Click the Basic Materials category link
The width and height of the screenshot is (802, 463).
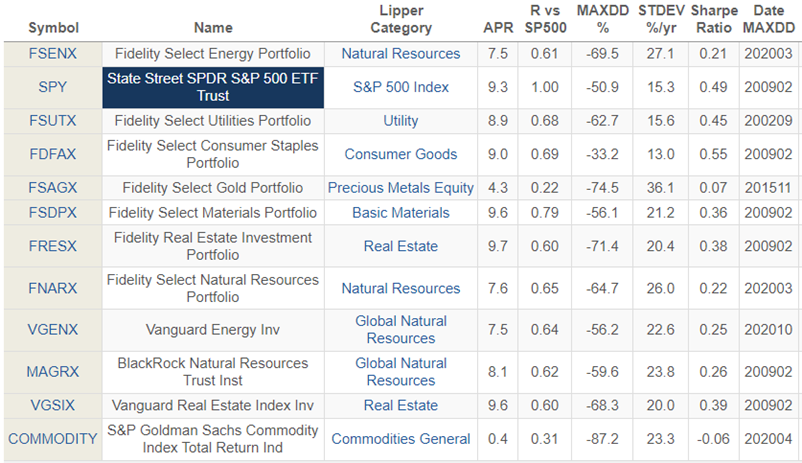coord(400,213)
